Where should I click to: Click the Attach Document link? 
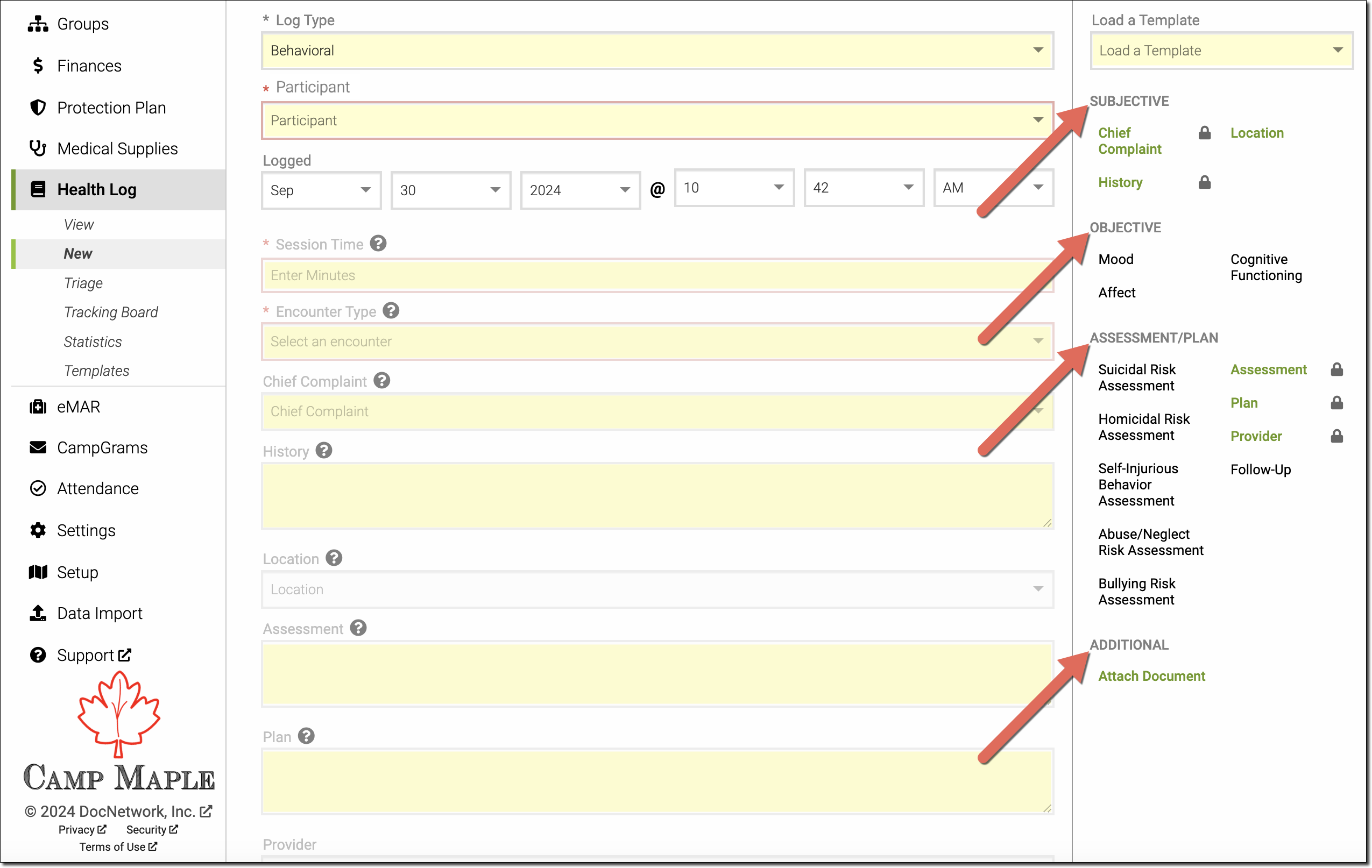pyautogui.click(x=1151, y=676)
